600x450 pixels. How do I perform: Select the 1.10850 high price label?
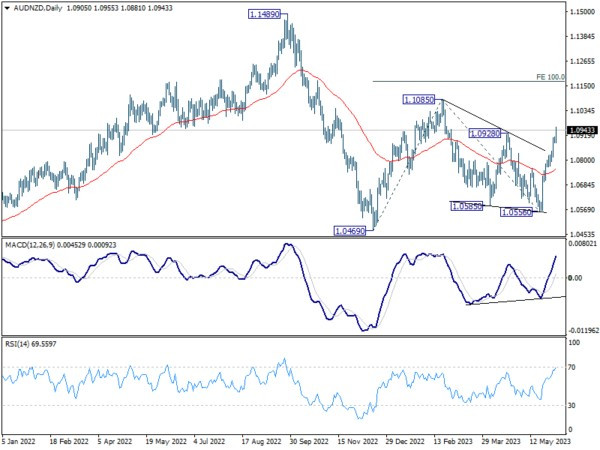[x=419, y=100]
